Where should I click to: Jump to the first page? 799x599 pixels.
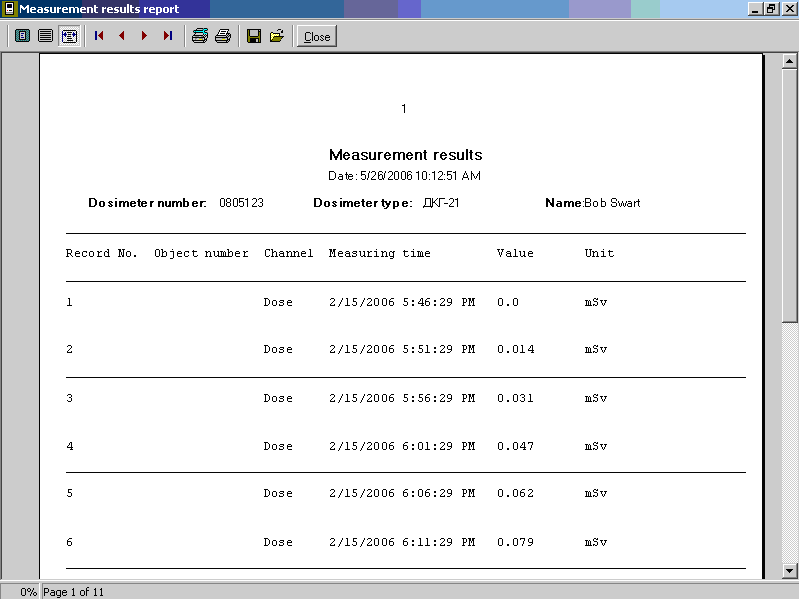point(99,36)
